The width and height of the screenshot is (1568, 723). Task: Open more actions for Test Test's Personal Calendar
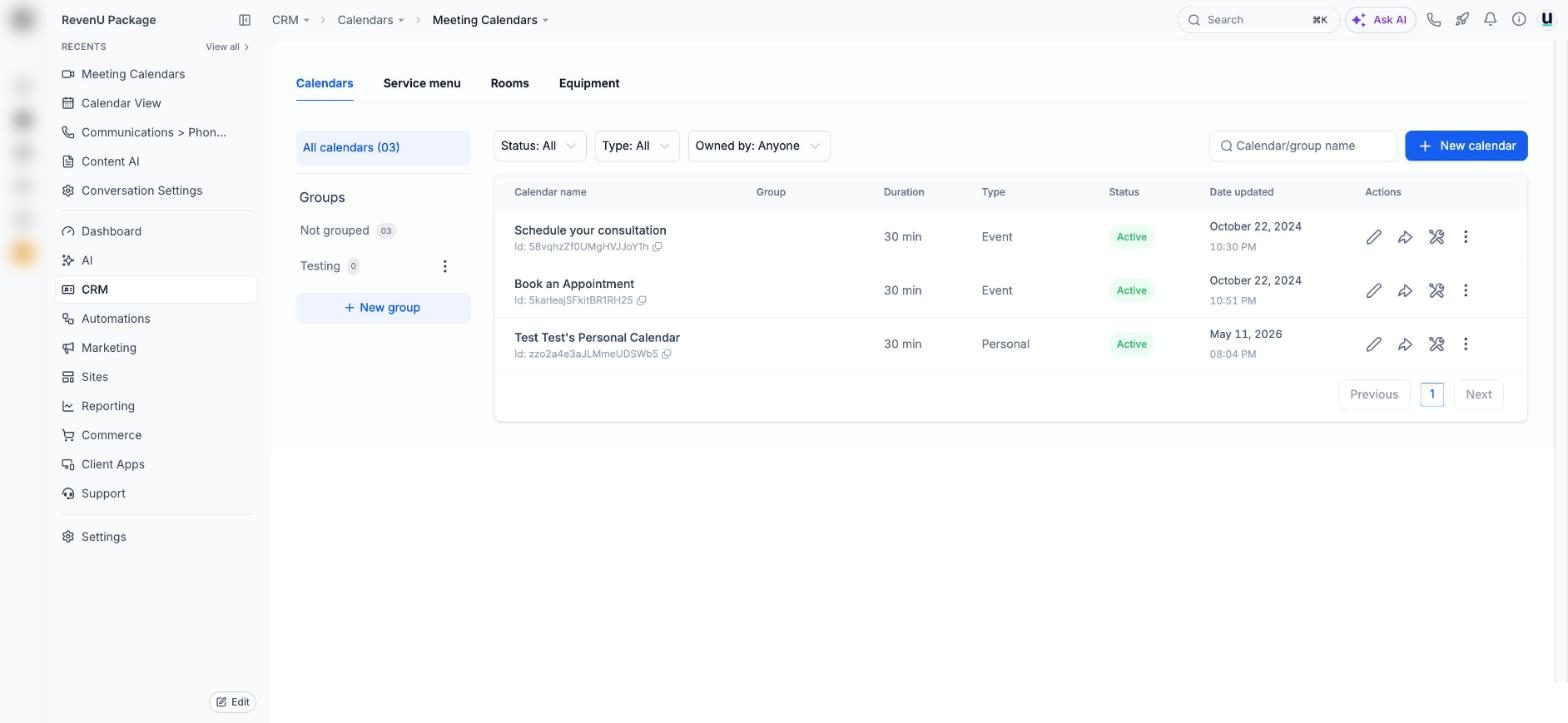click(1466, 344)
